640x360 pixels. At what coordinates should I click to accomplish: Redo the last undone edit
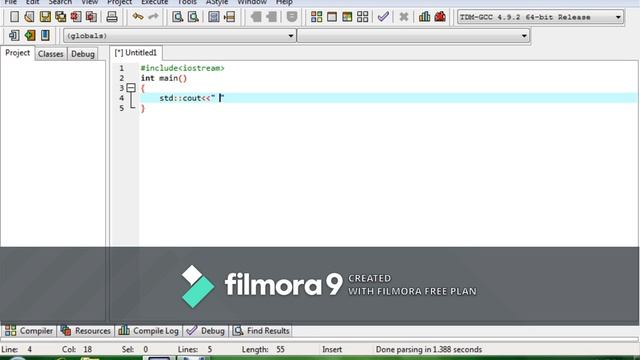click(x=153, y=17)
